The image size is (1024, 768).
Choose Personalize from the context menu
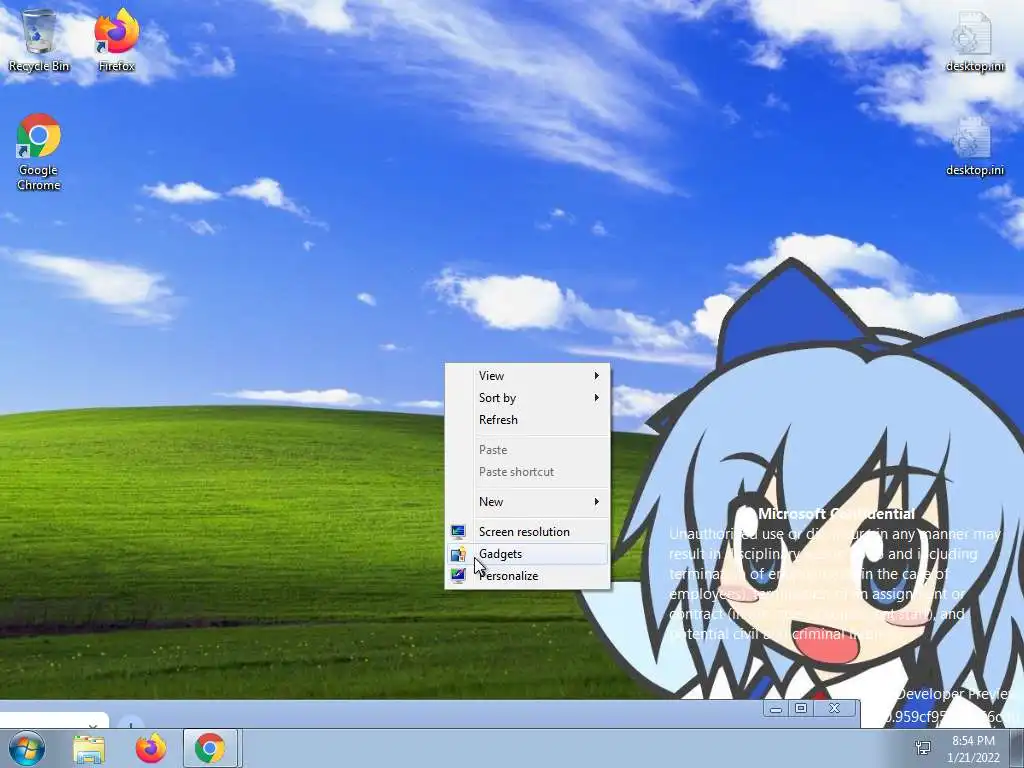pyautogui.click(x=528, y=575)
